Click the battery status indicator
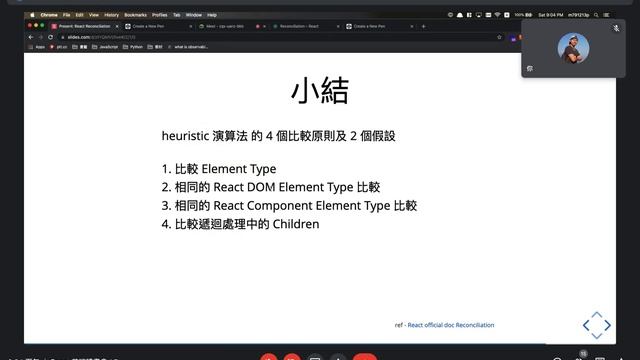Image resolution: width=640 pixels, height=360 pixels. click(x=523, y=15)
